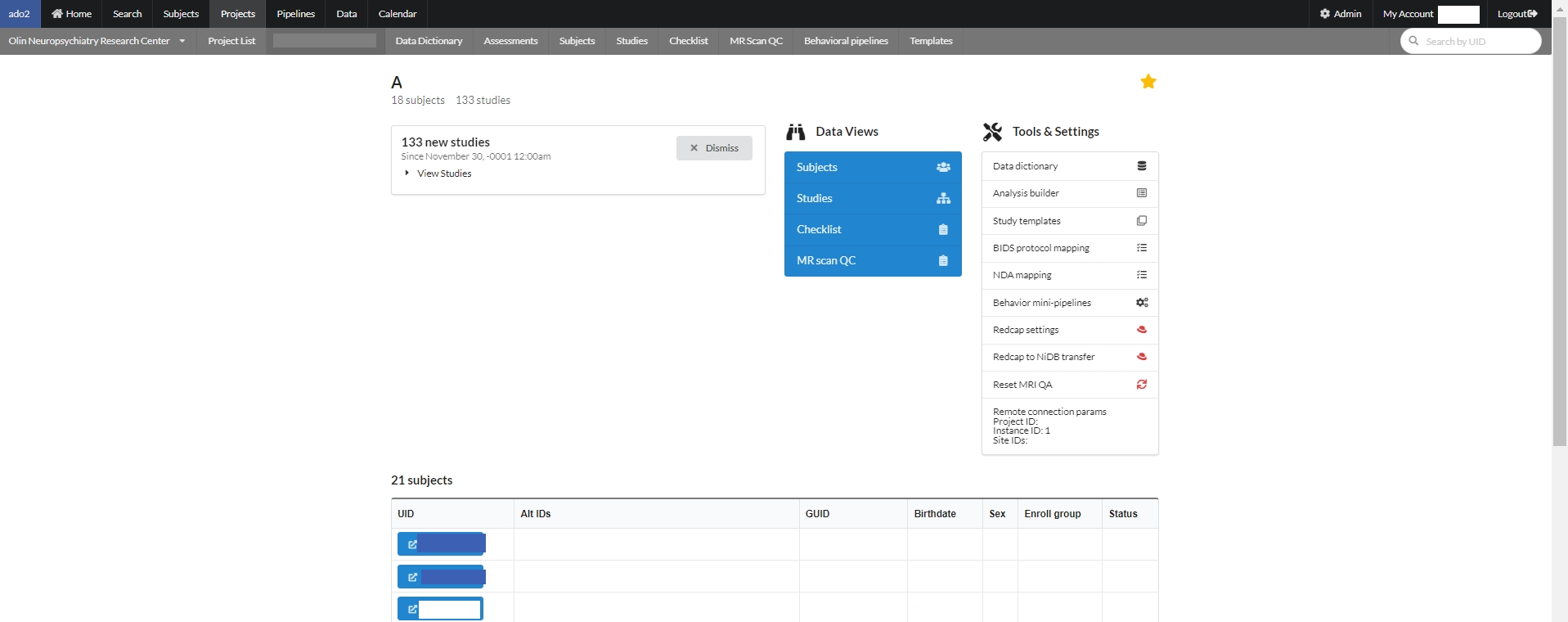Open NDA mapping settings
The height and width of the screenshot is (622, 1568).
(1022, 276)
